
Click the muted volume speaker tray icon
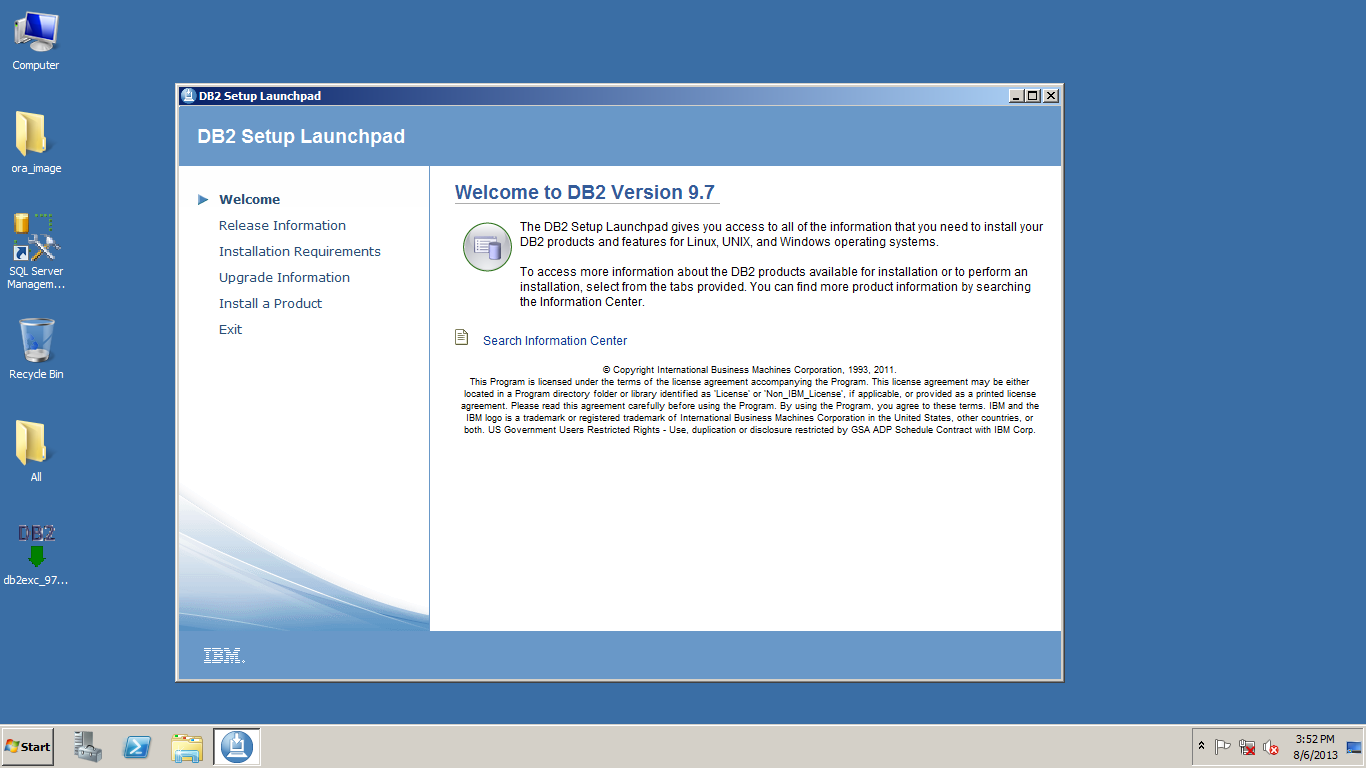tap(1271, 747)
